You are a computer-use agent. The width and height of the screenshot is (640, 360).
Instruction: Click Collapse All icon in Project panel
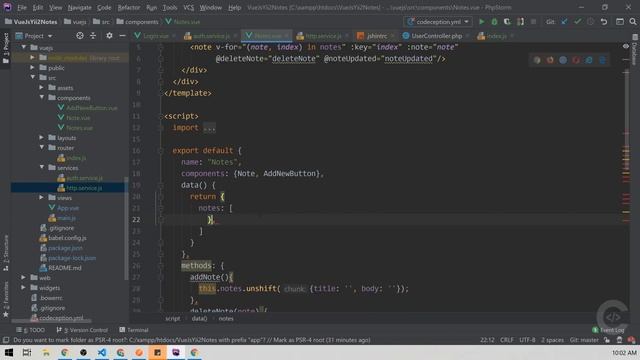click(x=93, y=36)
